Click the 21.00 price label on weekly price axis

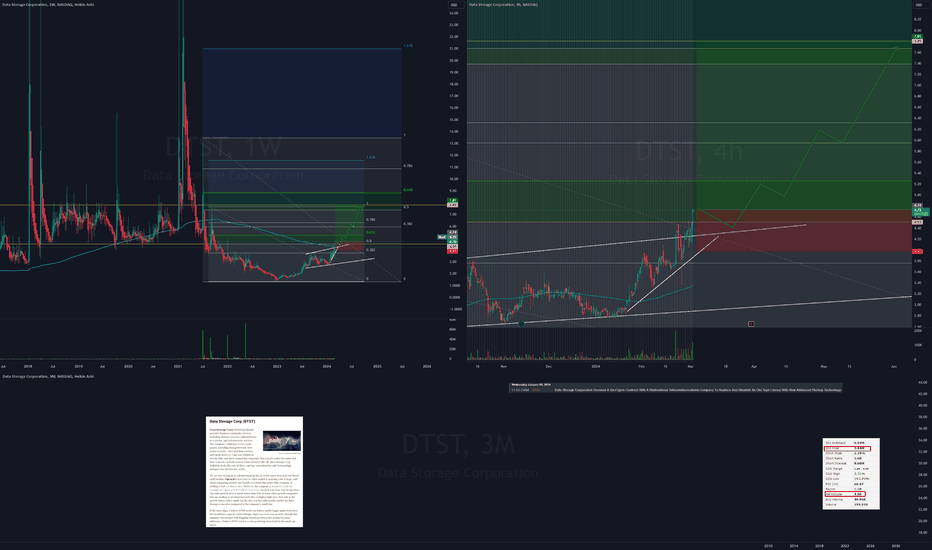click(454, 49)
